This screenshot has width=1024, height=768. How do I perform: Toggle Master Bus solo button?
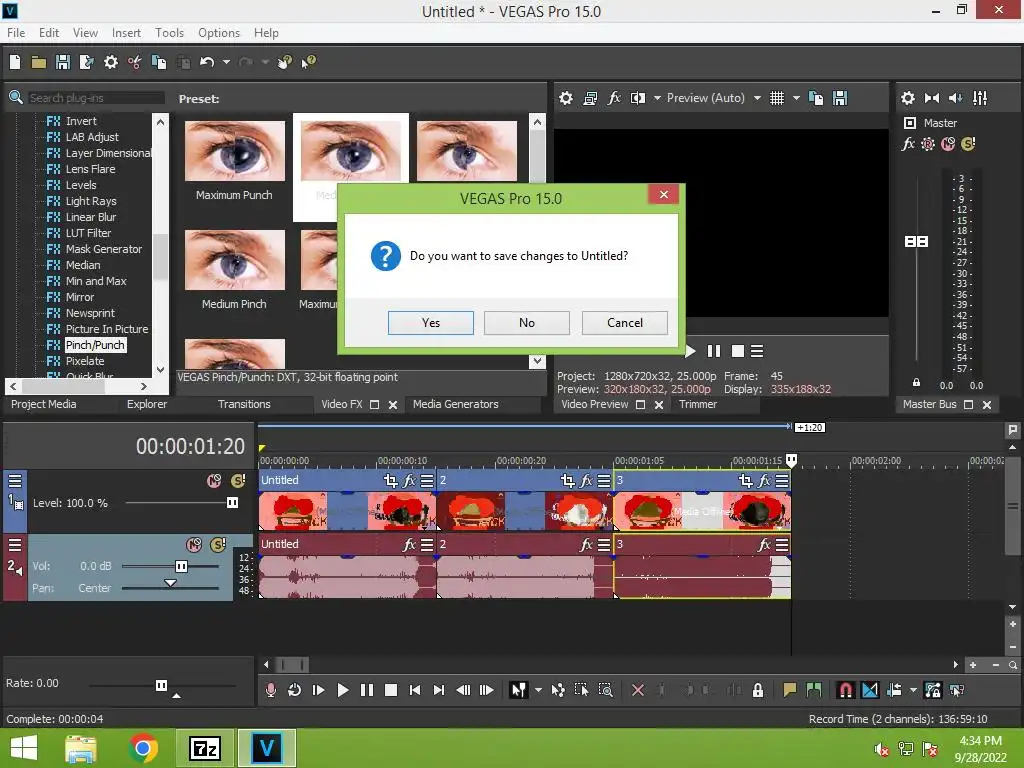pos(968,144)
